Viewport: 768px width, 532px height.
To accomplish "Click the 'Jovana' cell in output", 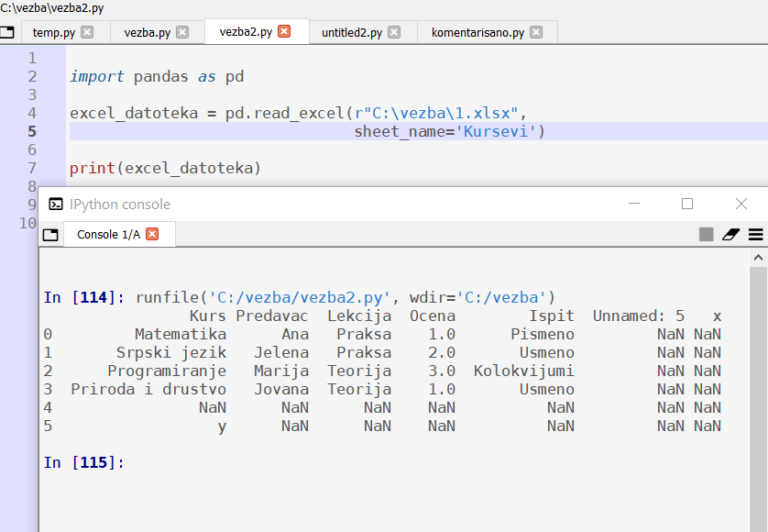I will click(281, 389).
